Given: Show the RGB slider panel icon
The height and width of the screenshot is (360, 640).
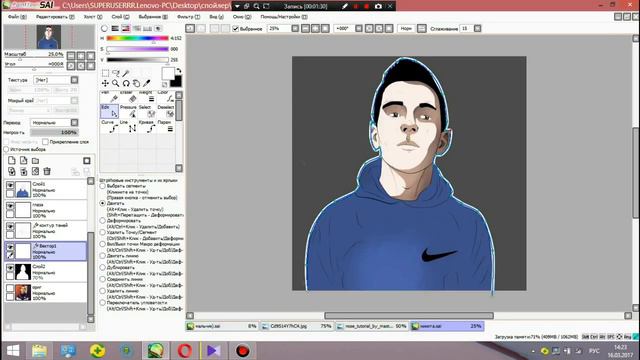Looking at the screenshot, I should [x=115, y=29].
